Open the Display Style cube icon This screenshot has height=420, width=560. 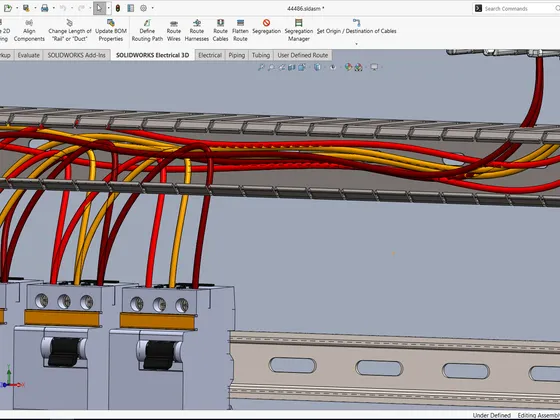pyautogui.click(x=317, y=67)
